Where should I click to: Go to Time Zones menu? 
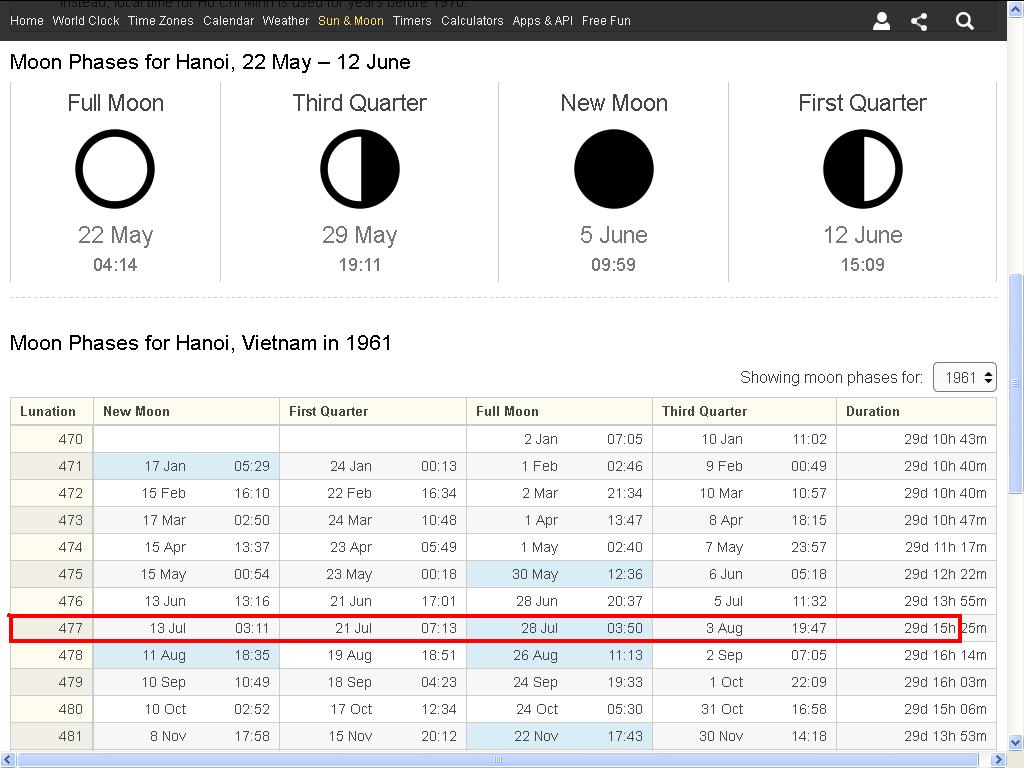160,21
